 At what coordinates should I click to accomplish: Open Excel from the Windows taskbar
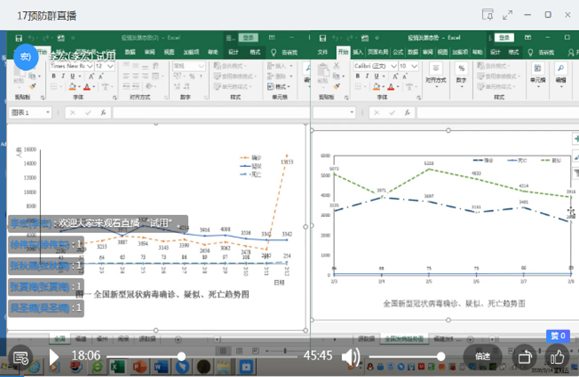pos(117,367)
